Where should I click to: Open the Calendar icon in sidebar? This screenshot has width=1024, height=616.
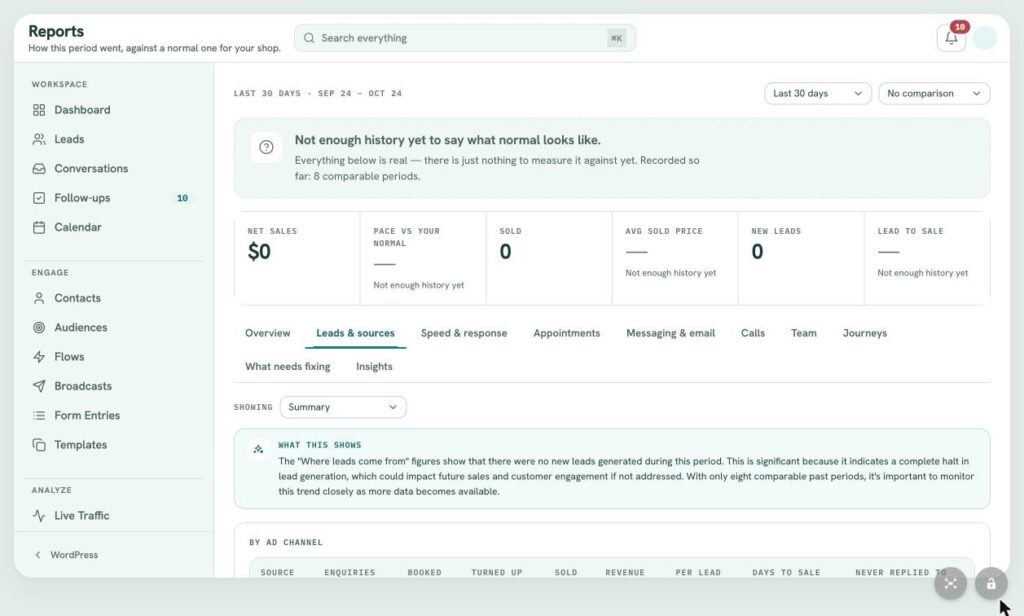coord(39,227)
